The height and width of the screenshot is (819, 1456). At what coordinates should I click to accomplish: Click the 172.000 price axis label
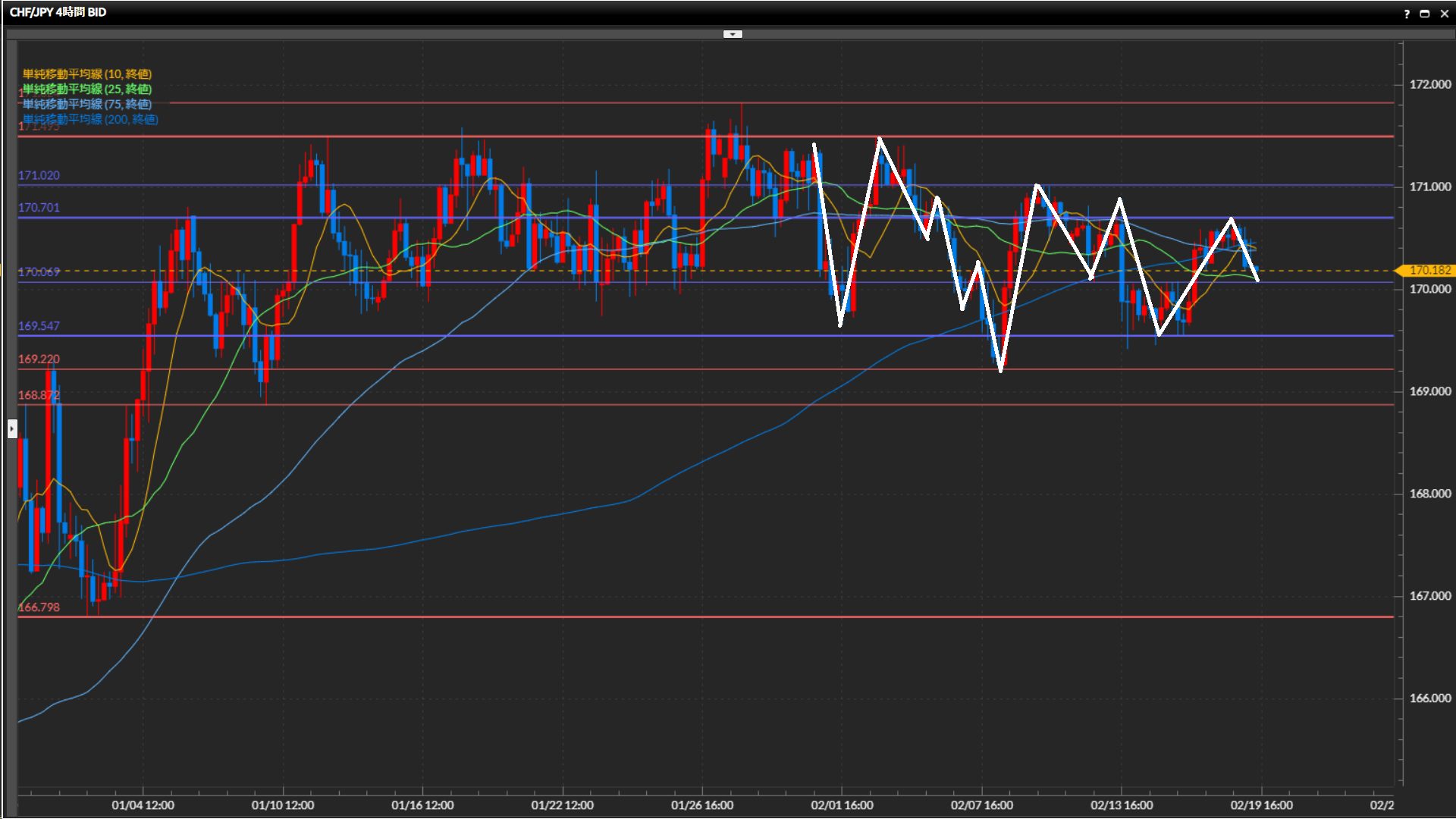coord(1429,84)
